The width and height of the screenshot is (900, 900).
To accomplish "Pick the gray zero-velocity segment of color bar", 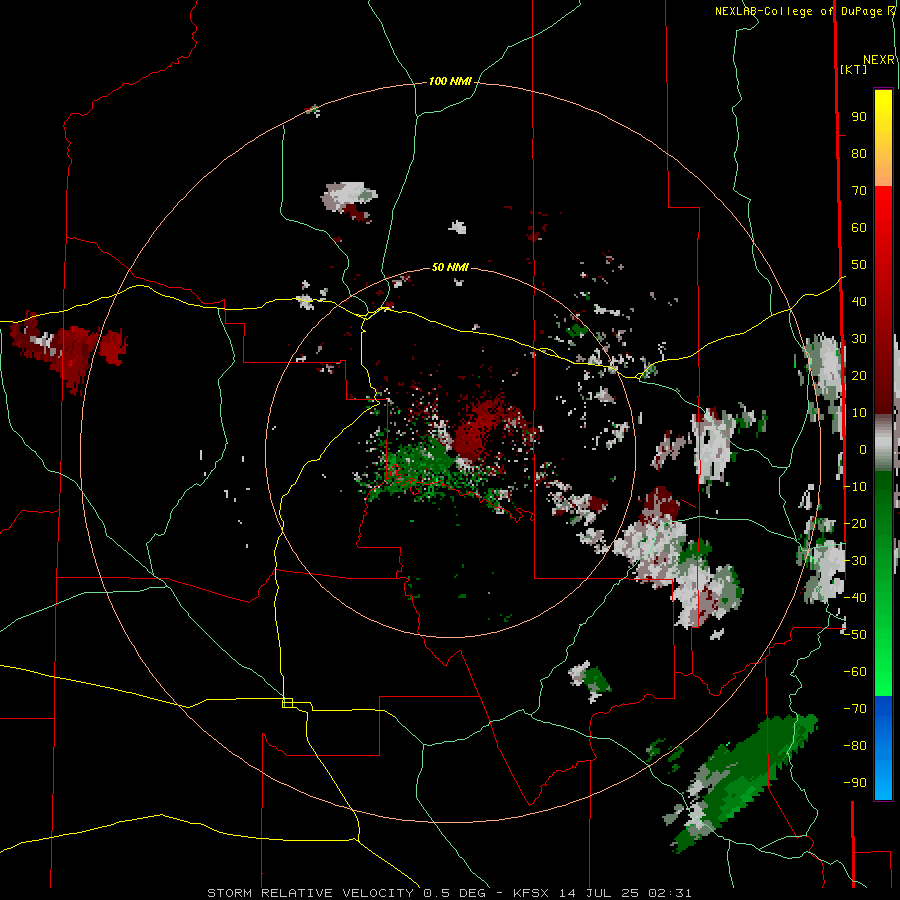I will pos(883,442).
